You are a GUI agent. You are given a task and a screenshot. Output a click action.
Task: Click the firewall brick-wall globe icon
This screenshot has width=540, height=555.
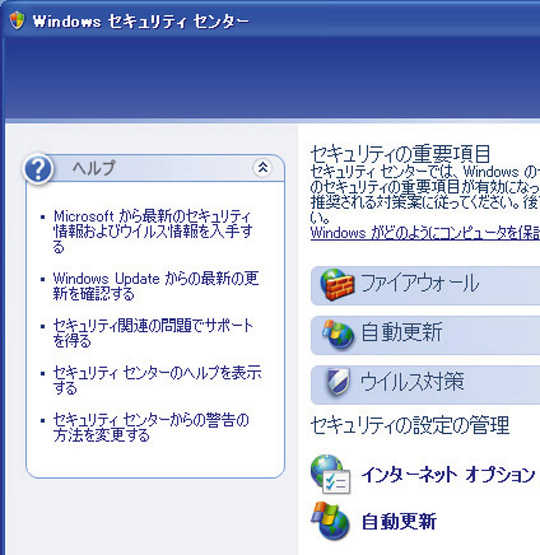(x=337, y=285)
